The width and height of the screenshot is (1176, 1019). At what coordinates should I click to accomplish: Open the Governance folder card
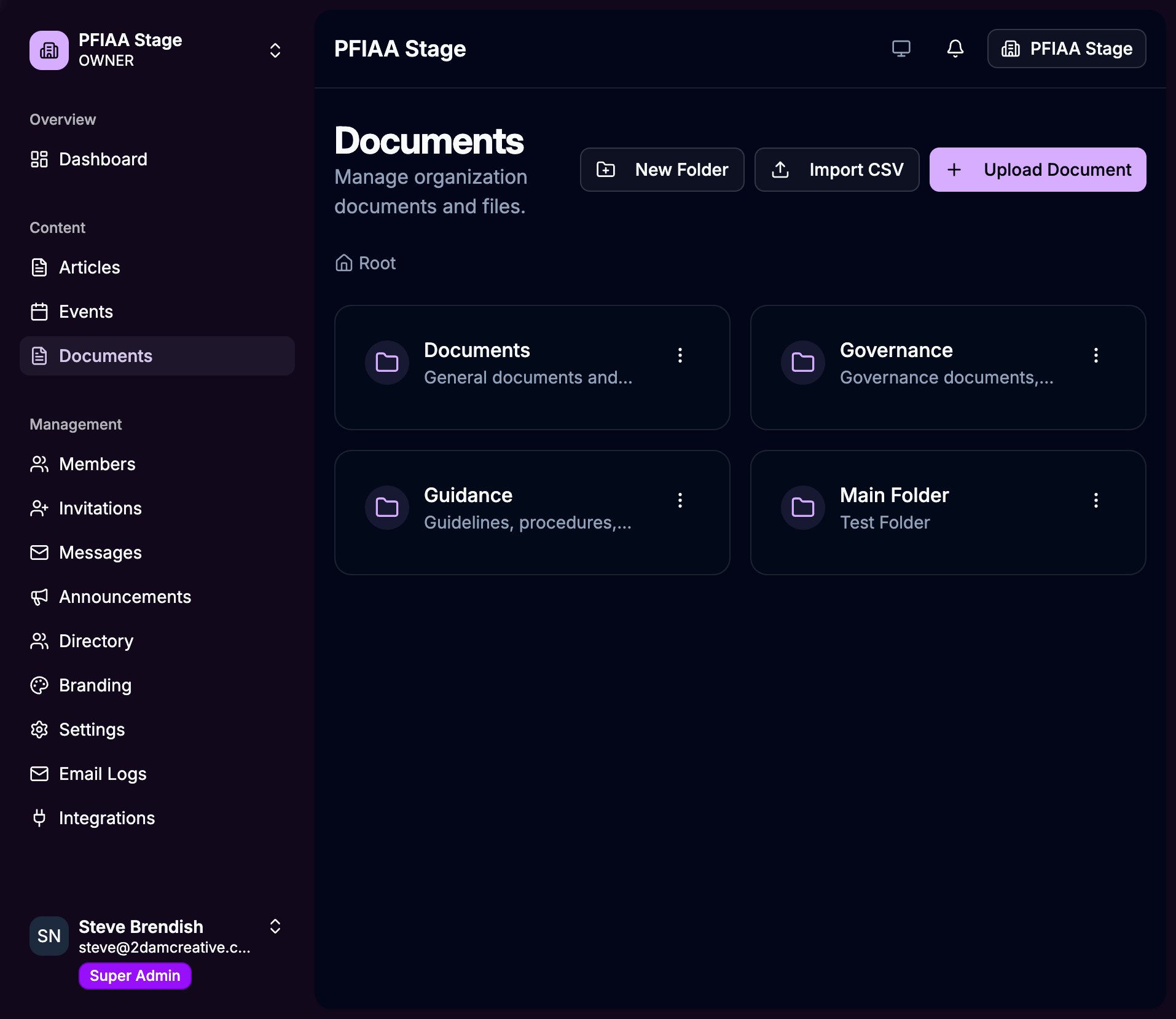point(948,368)
